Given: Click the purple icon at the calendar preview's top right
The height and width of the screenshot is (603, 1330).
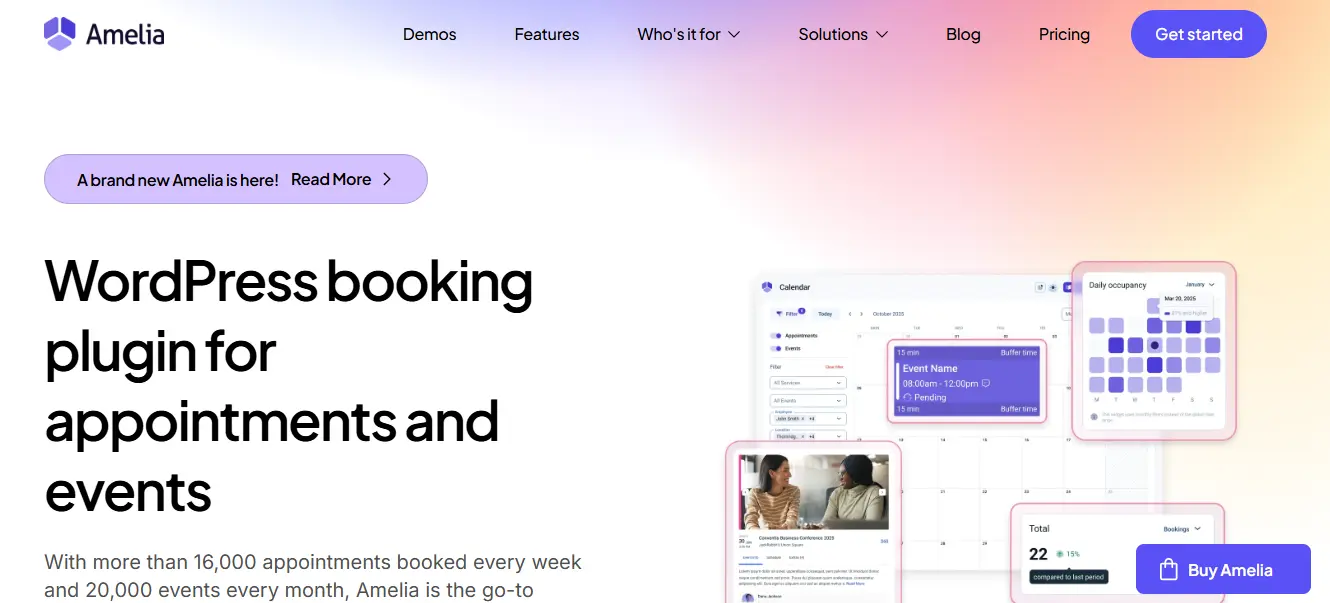Looking at the screenshot, I should click(x=1066, y=287).
